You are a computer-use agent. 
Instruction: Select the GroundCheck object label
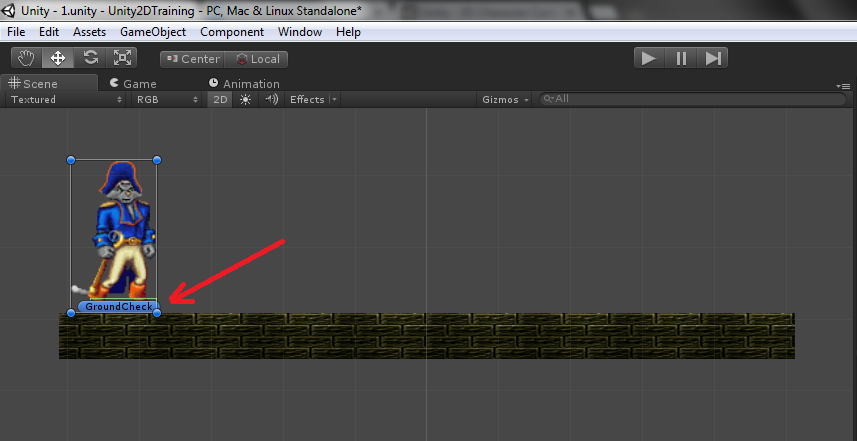[119, 307]
